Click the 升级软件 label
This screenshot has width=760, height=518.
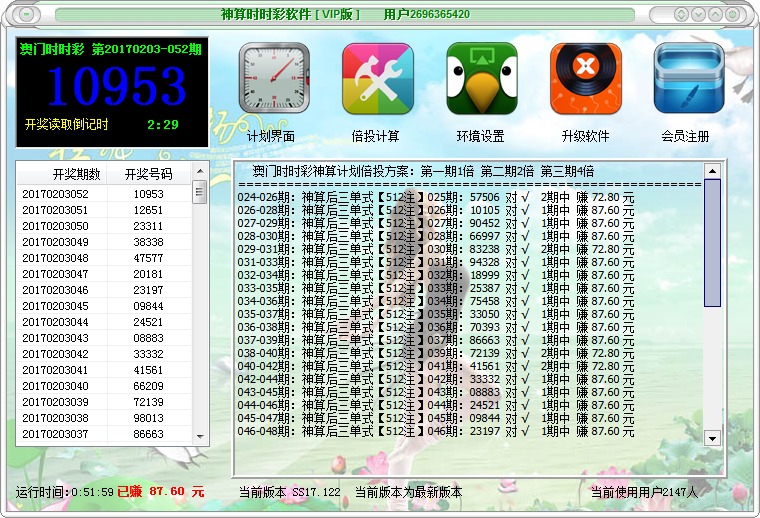pos(585,136)
